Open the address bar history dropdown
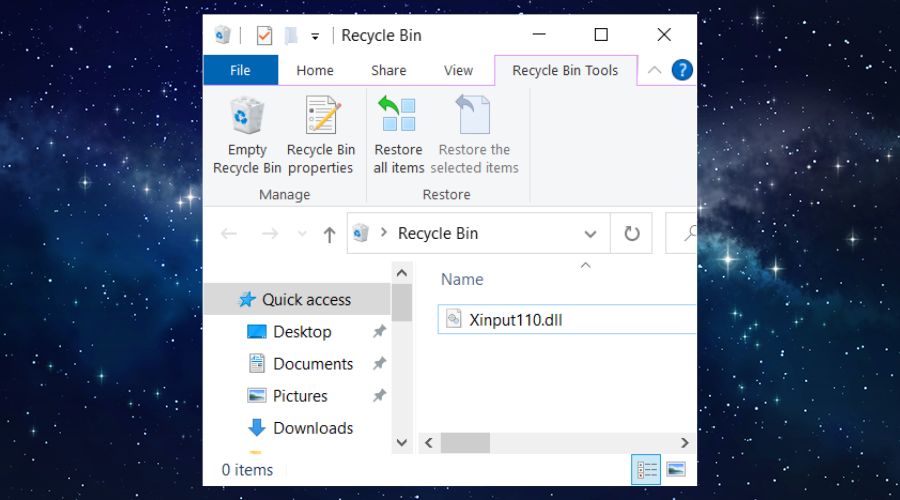Screen dimensions: 900x500 click(590, 234)
